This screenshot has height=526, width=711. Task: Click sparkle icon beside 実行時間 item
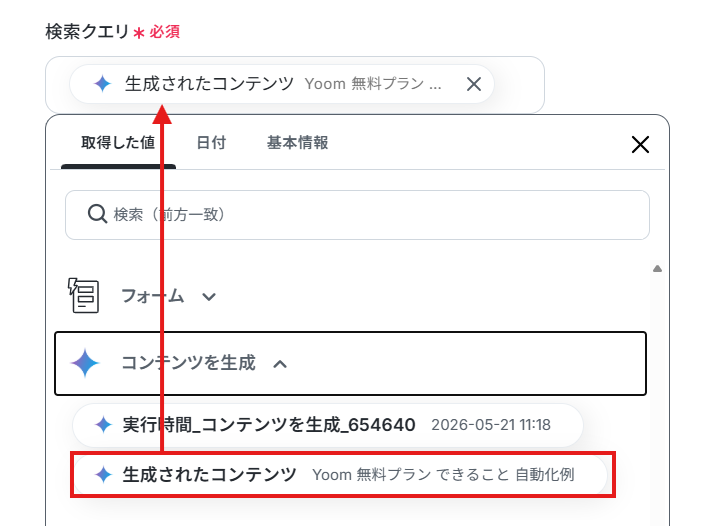103,425
